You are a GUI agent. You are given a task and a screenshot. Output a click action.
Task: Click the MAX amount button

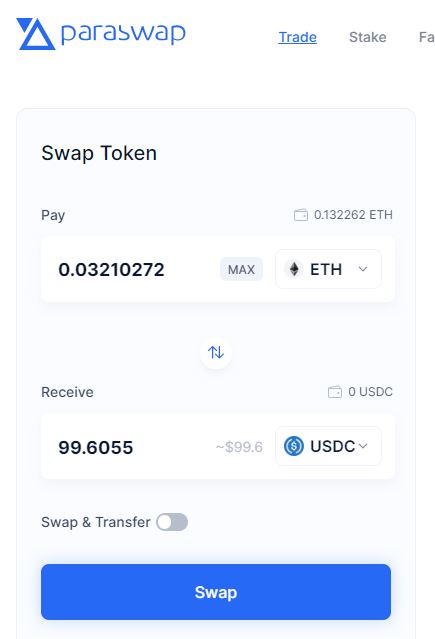[241, 269]
